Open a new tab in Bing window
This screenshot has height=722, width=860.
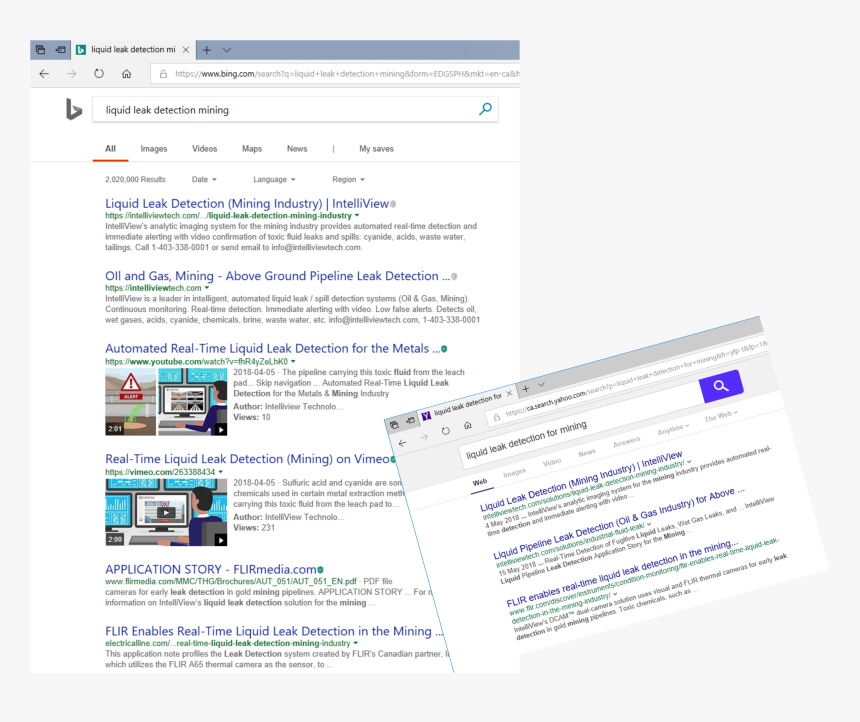pos(207,50)
